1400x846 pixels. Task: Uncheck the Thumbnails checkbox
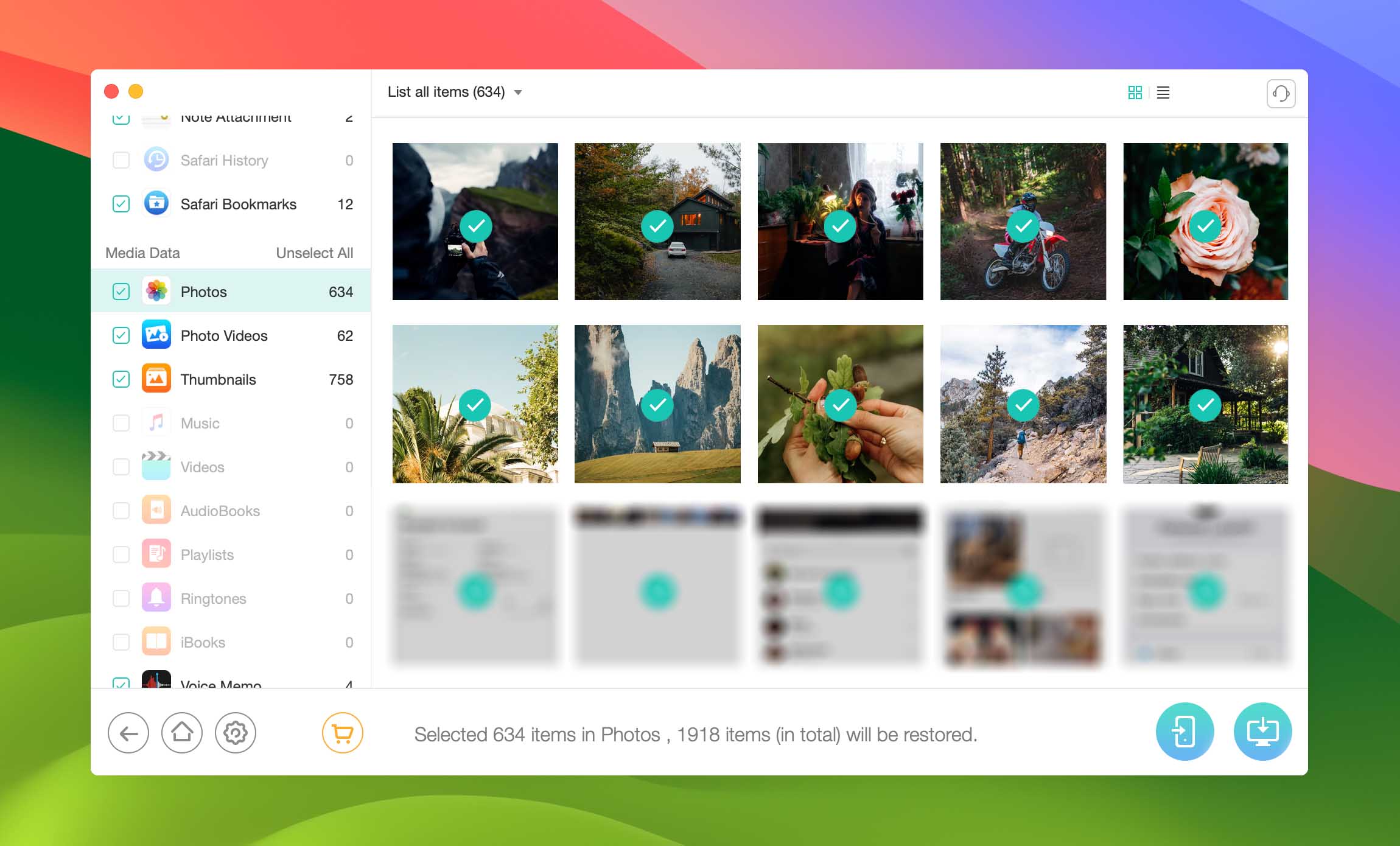point(121,379)
